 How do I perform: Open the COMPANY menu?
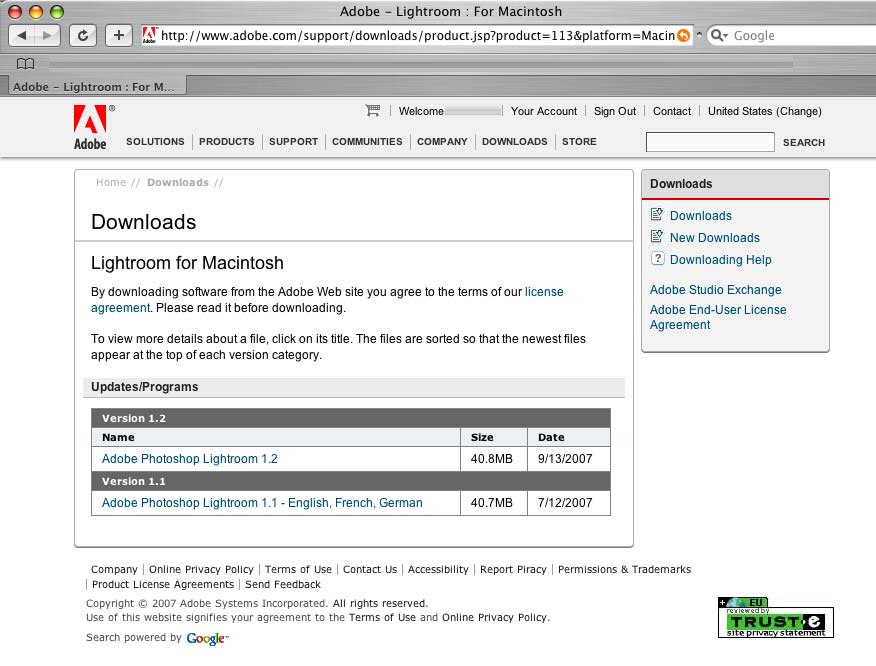coord(442,141)
